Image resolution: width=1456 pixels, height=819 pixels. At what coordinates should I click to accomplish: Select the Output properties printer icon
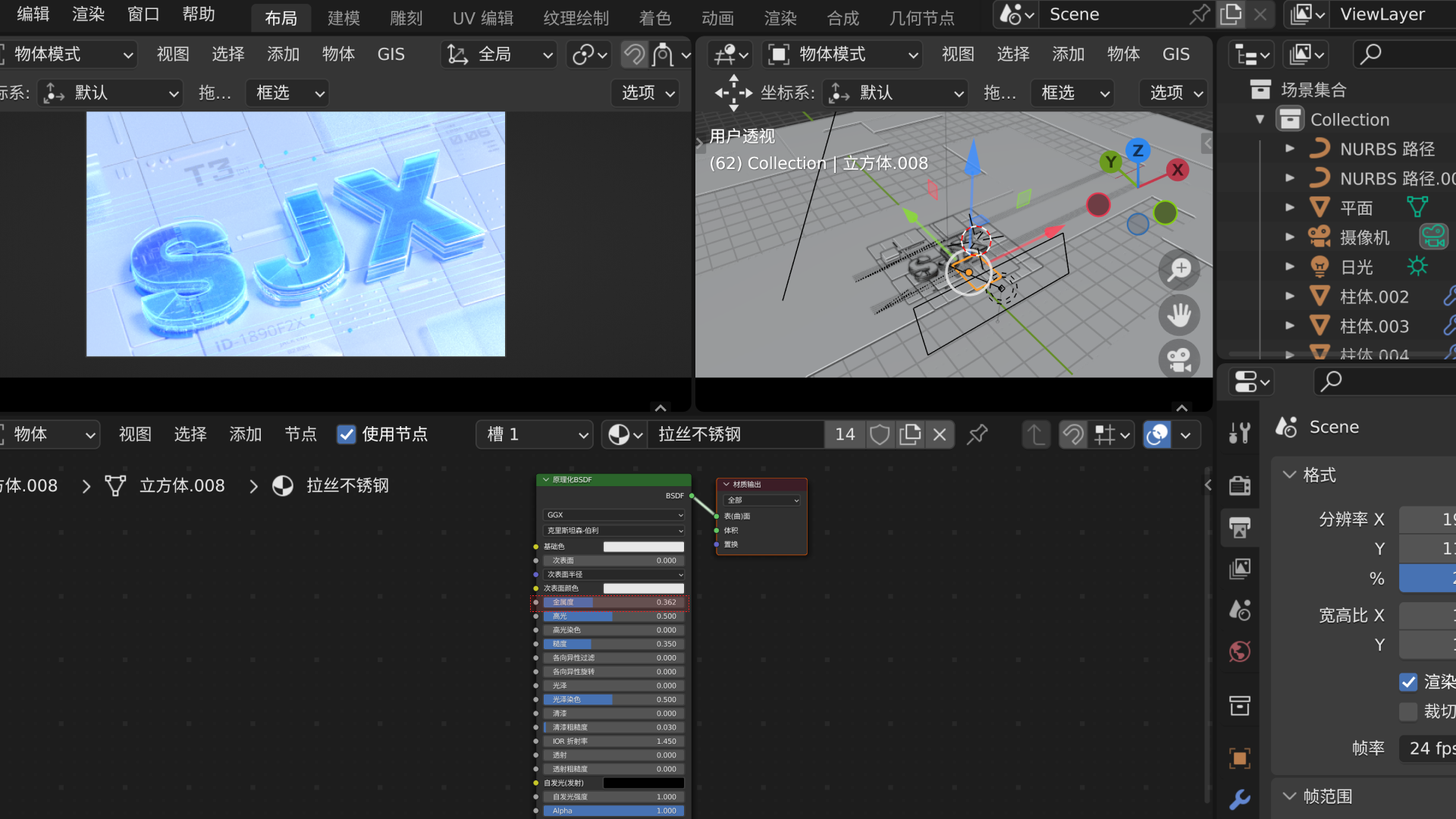point(1240,528)
